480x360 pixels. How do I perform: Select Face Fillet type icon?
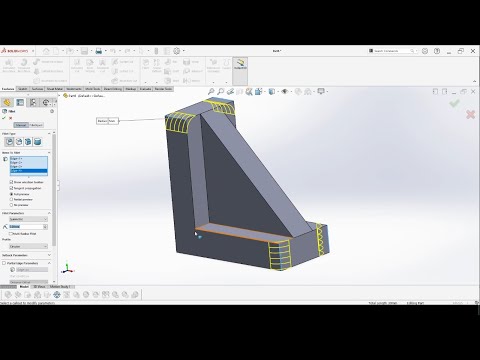click(x=28, y=142)
